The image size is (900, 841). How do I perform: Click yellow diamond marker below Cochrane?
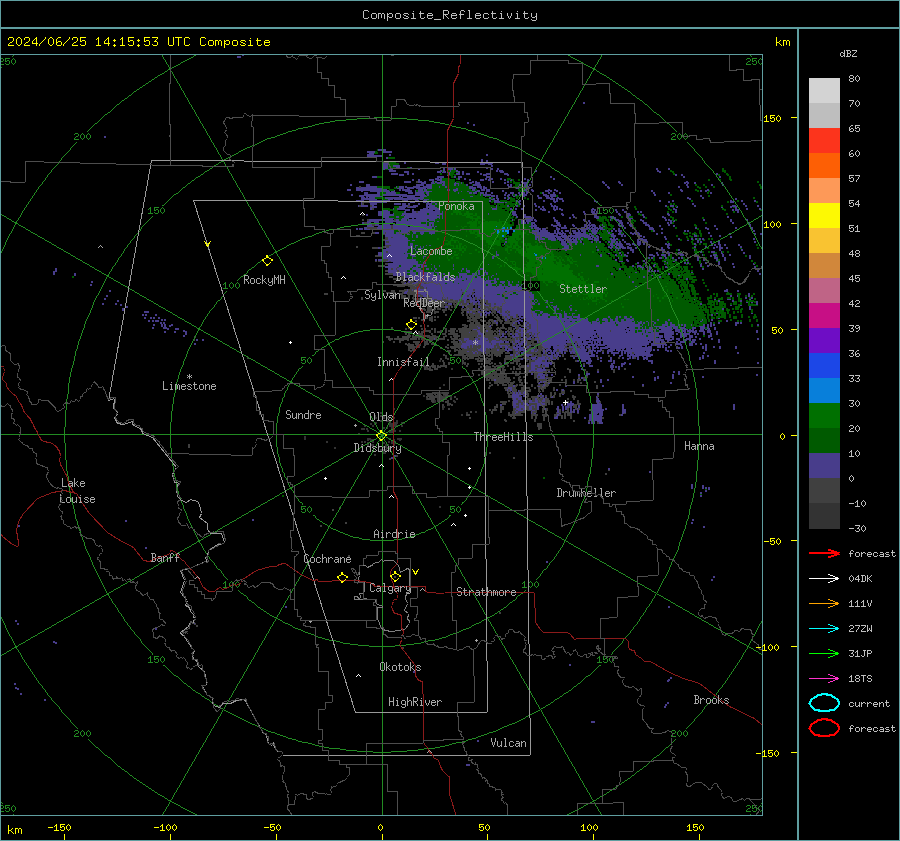[342, 577]
